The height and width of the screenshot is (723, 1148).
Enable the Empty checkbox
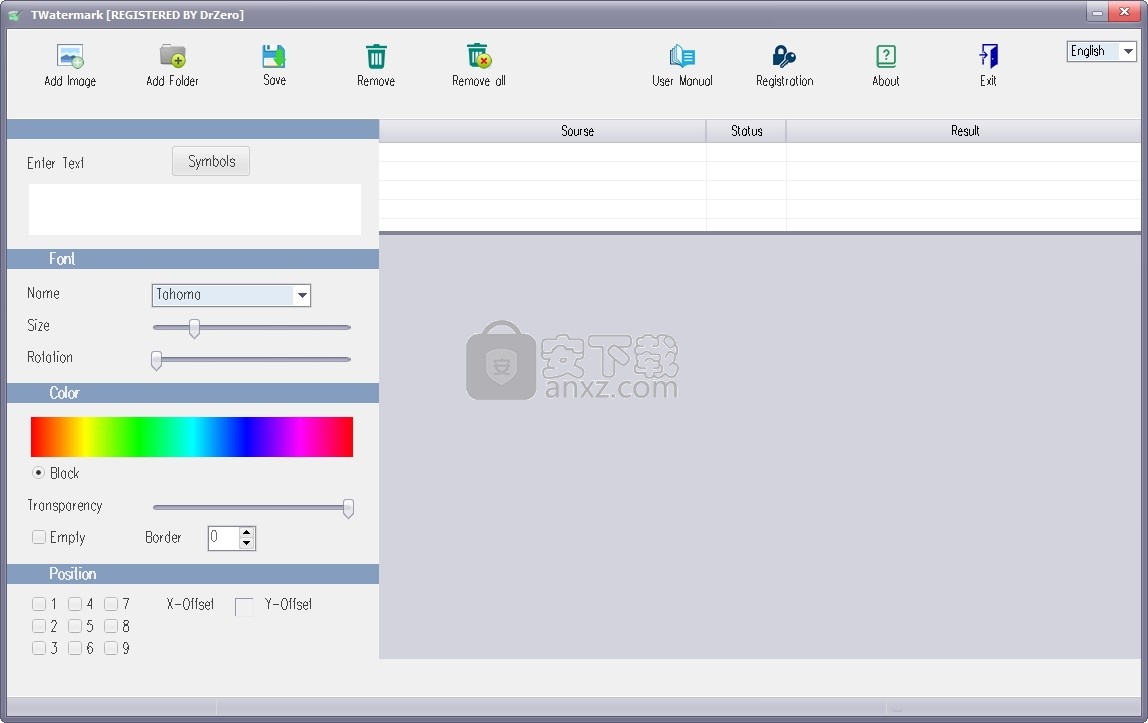point(39,537)
